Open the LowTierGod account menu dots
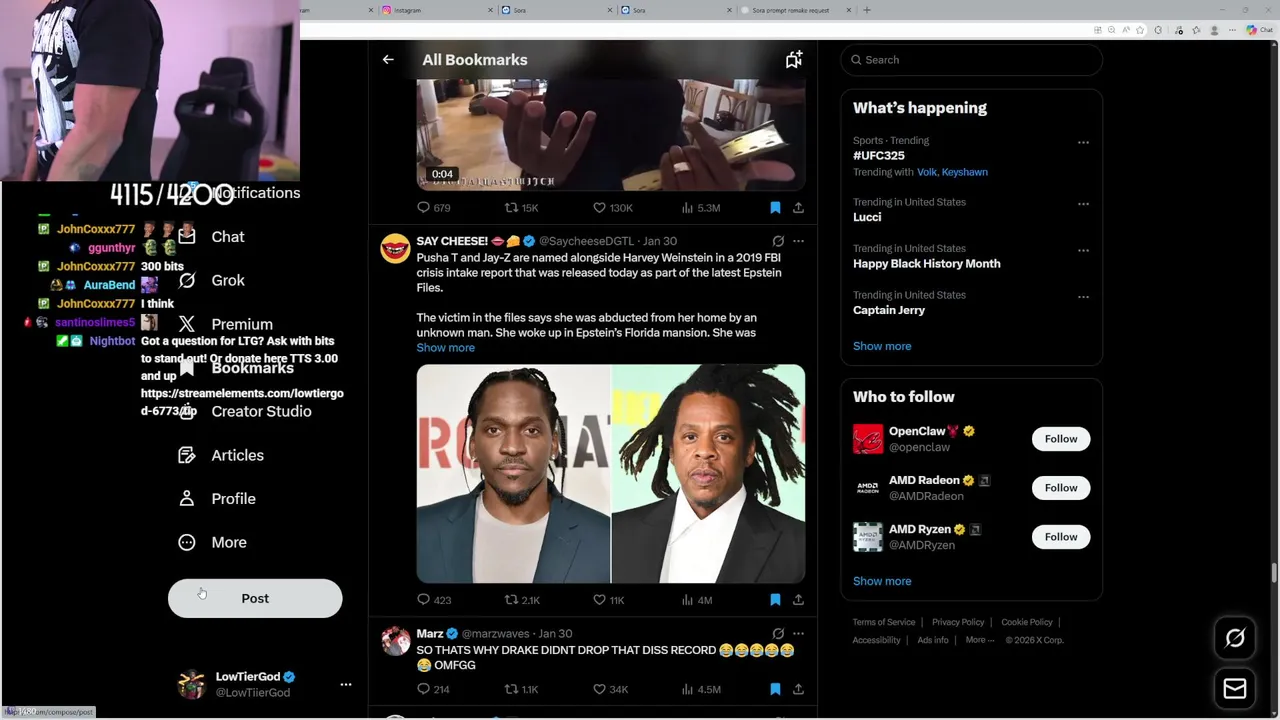Image resolution: width=1280 pixels, height=720 pixels. point(346,685)
